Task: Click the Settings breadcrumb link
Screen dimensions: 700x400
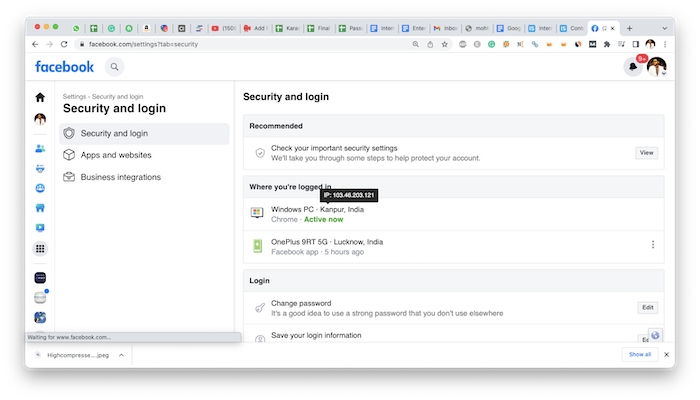Action: tap(74, 96)
